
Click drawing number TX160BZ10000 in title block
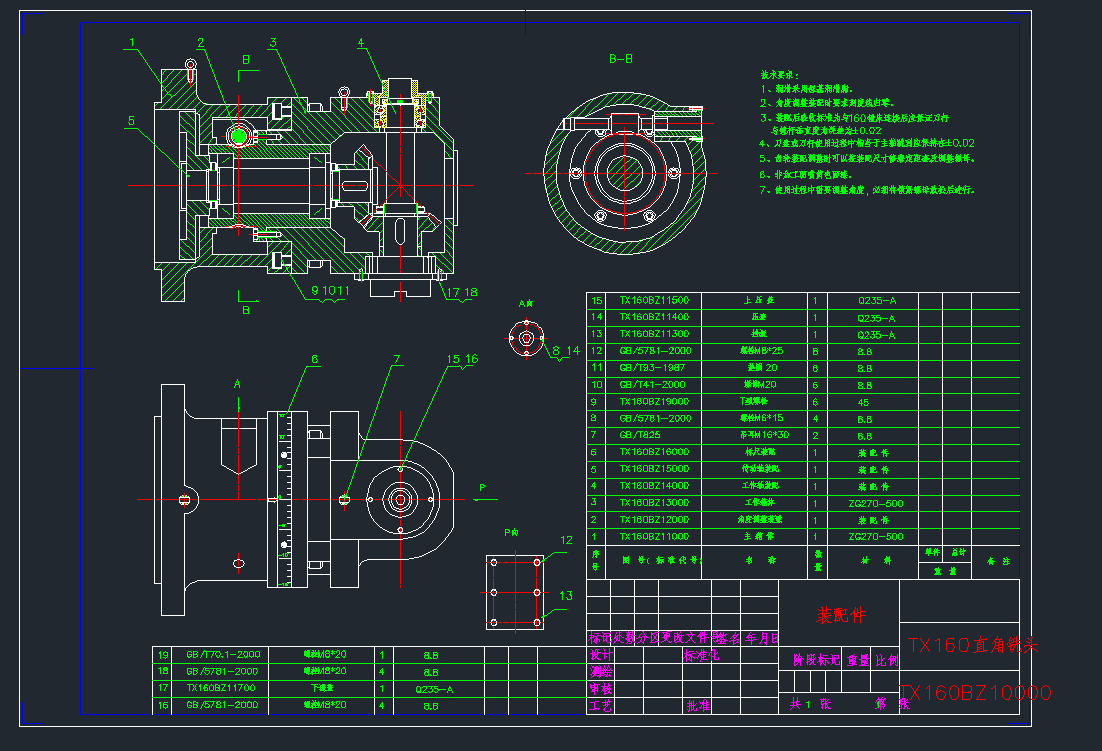click(975, 692)
